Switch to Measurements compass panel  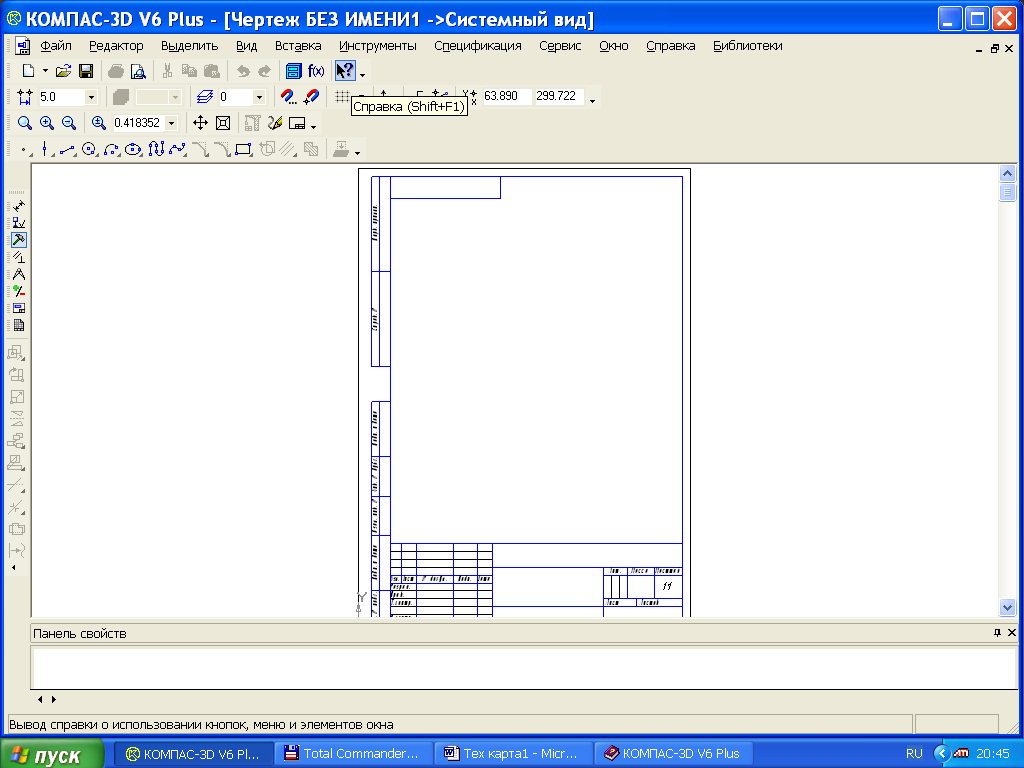(18, 274)
